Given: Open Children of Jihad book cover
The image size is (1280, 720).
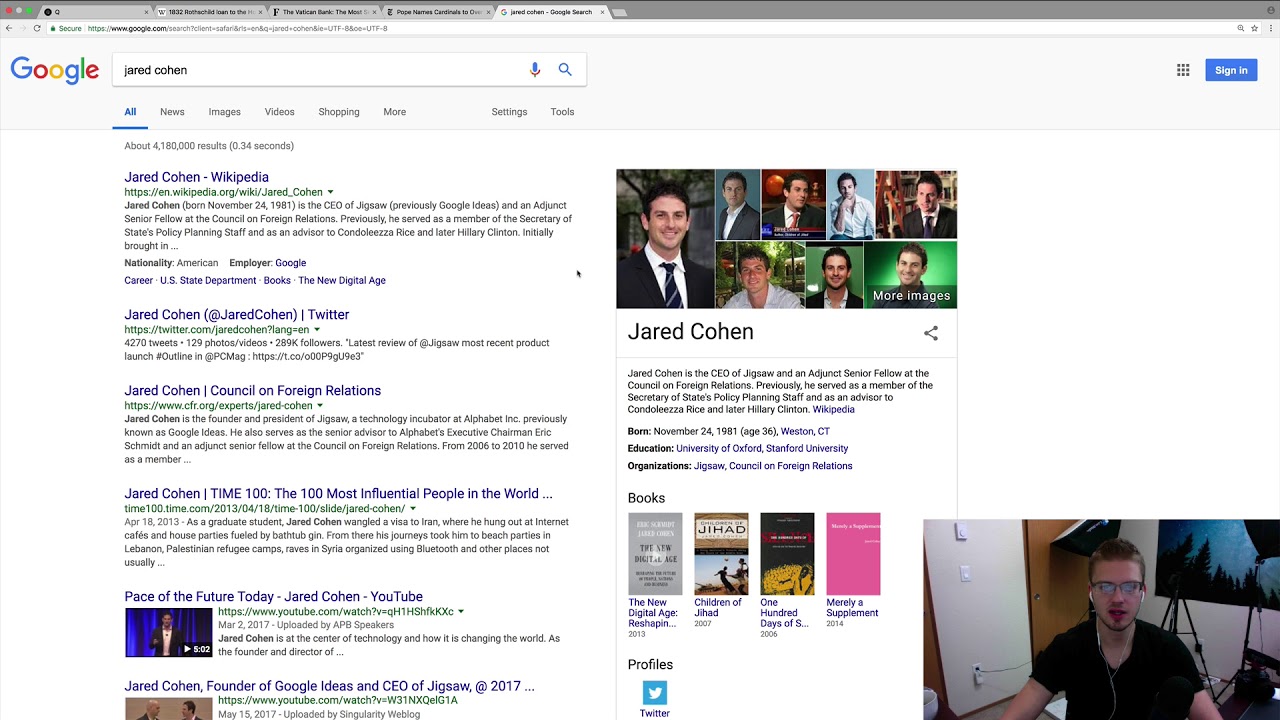Looking at the screenshot, I should point(721,554).
